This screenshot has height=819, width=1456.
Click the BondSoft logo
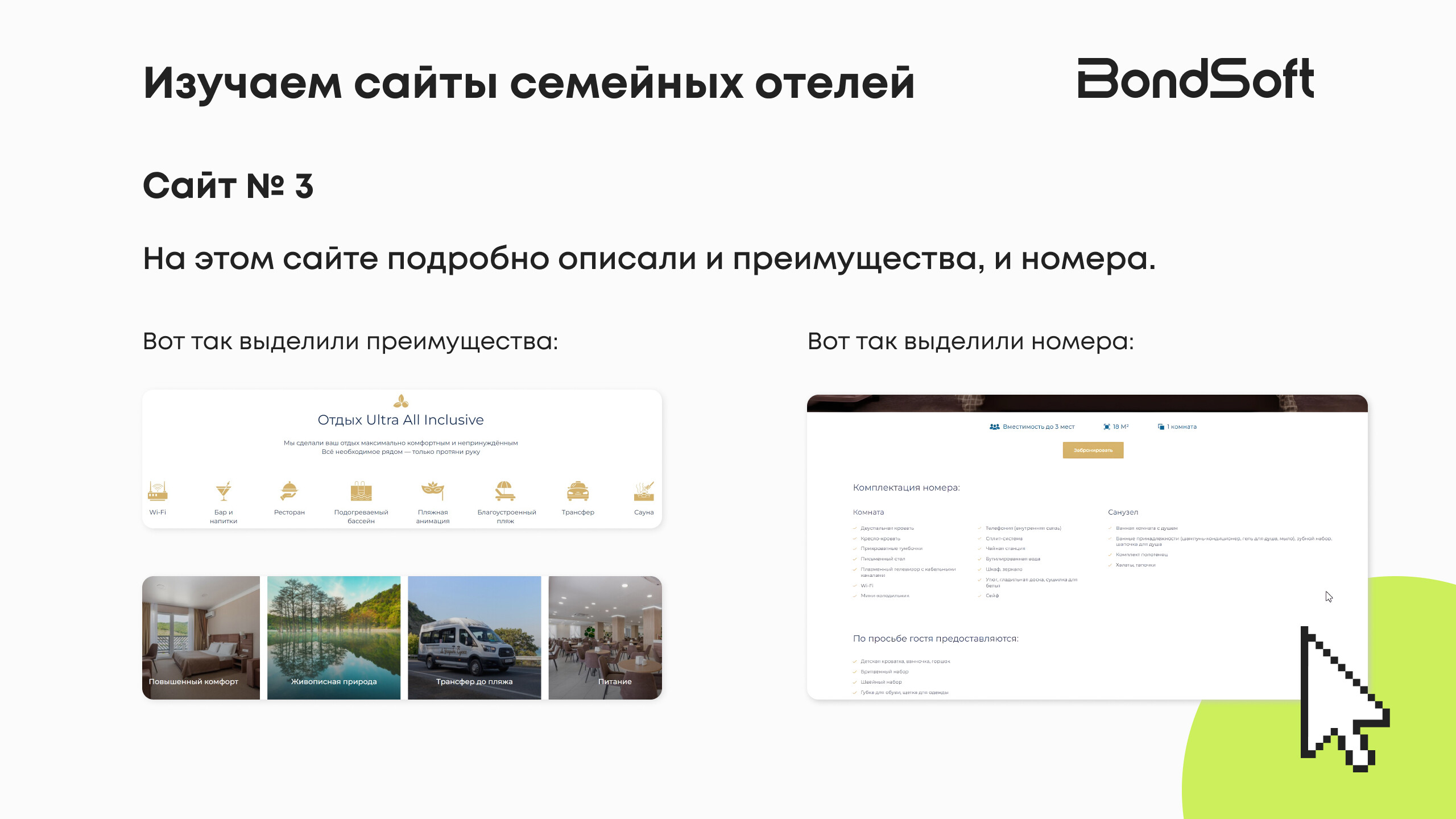[x=1196, y=78]
